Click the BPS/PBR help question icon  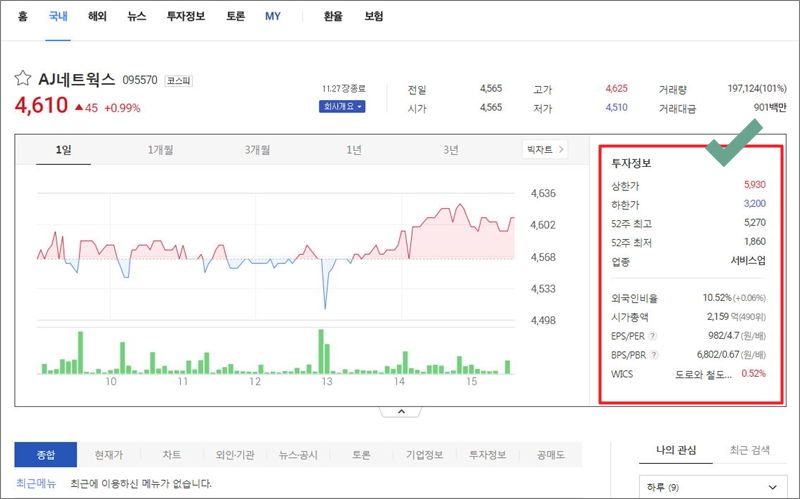[654, 355]
